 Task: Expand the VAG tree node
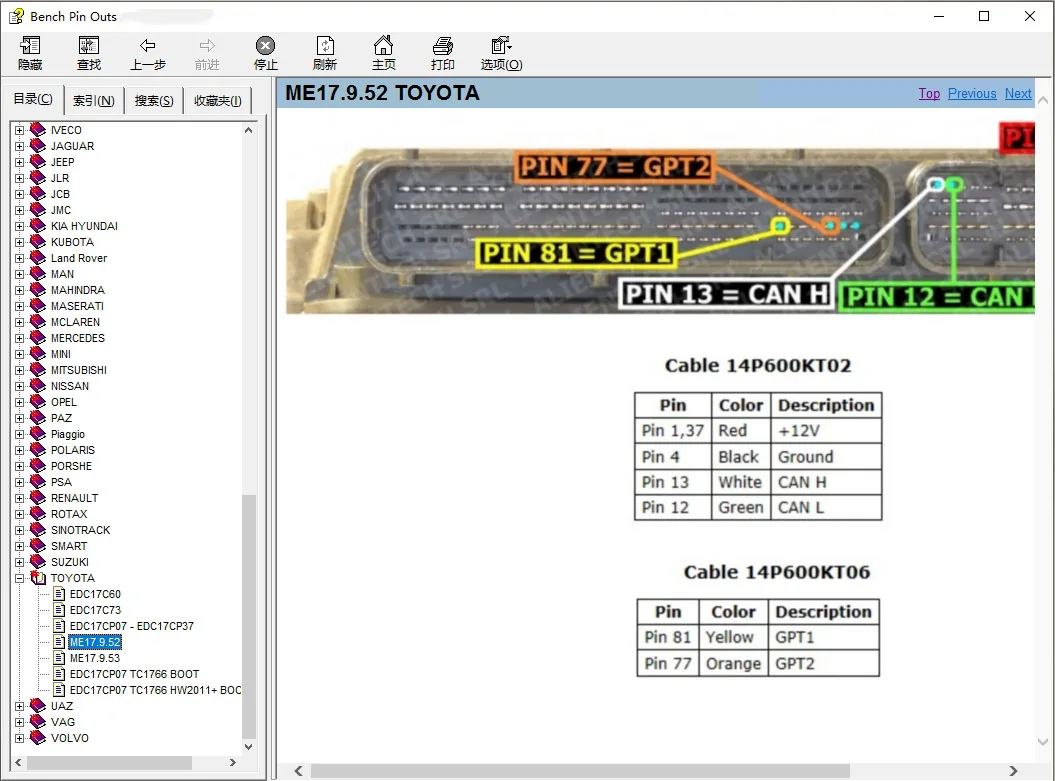20,722
